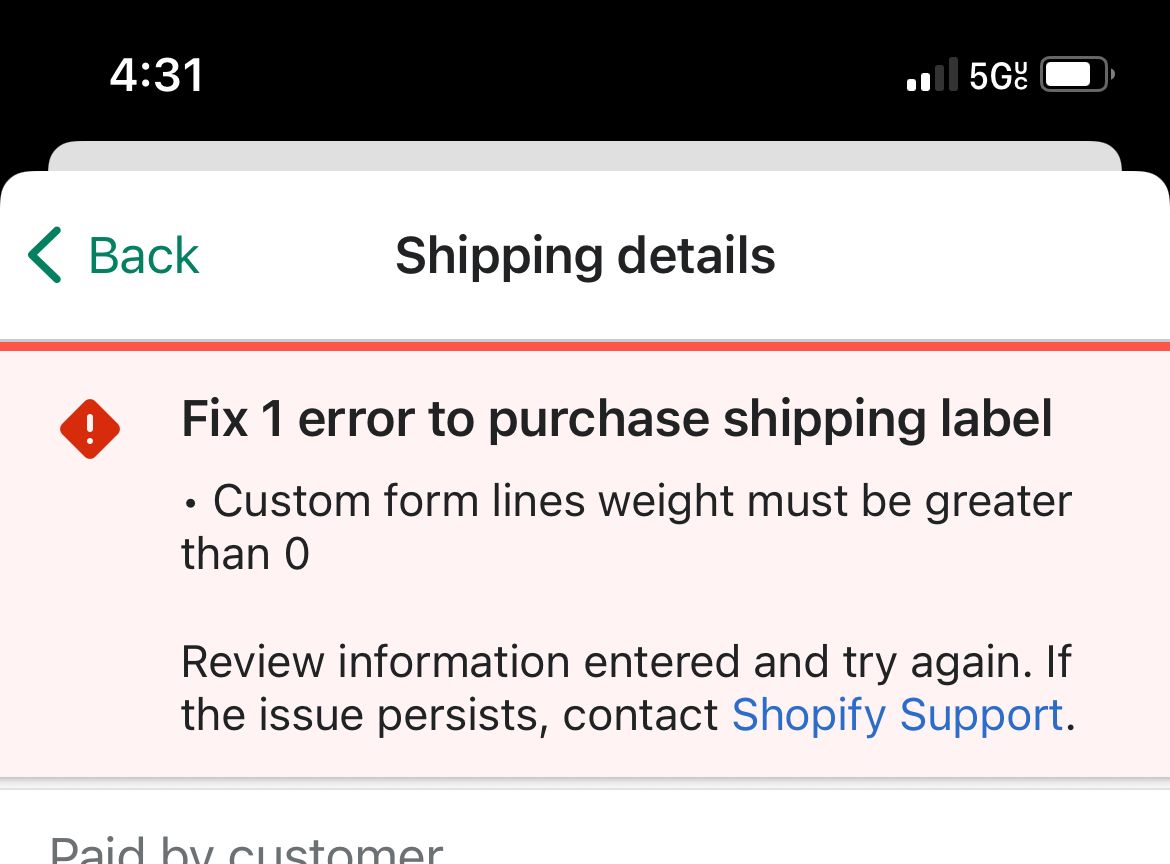
Task: Tap the battery icon in status bar
Action: (x=1076, y=75)
